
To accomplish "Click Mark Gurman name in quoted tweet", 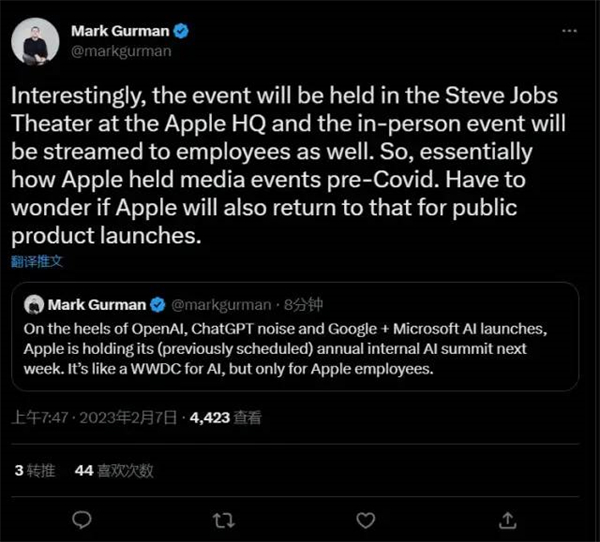I will tap(97, 305).
